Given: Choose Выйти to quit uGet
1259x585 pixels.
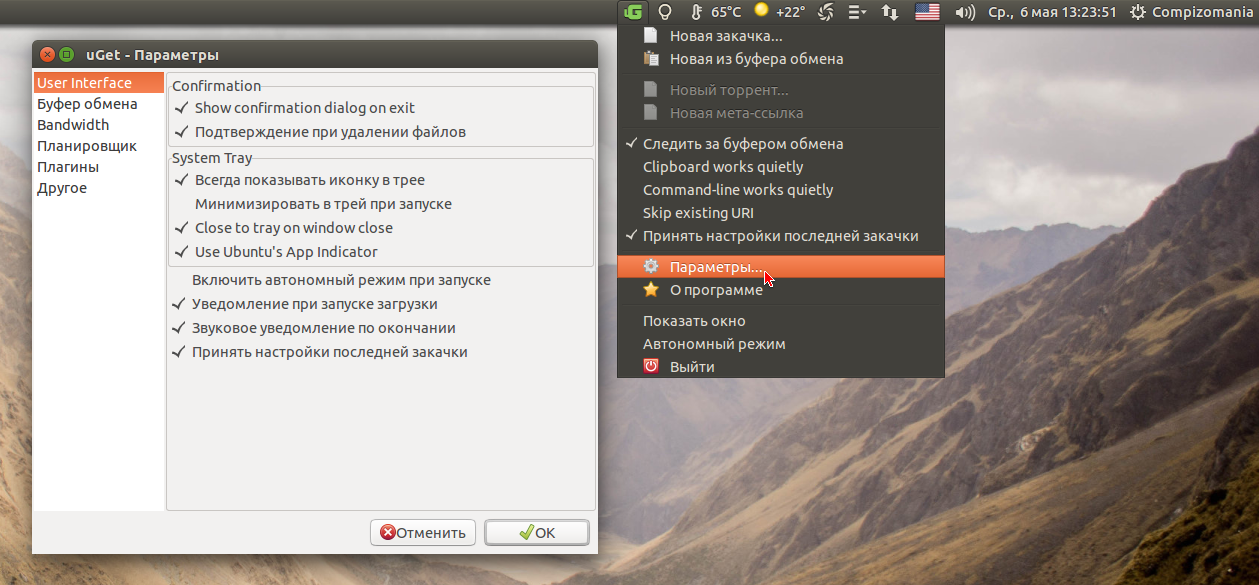Looking at the screenshot, I should click(781, 366).
